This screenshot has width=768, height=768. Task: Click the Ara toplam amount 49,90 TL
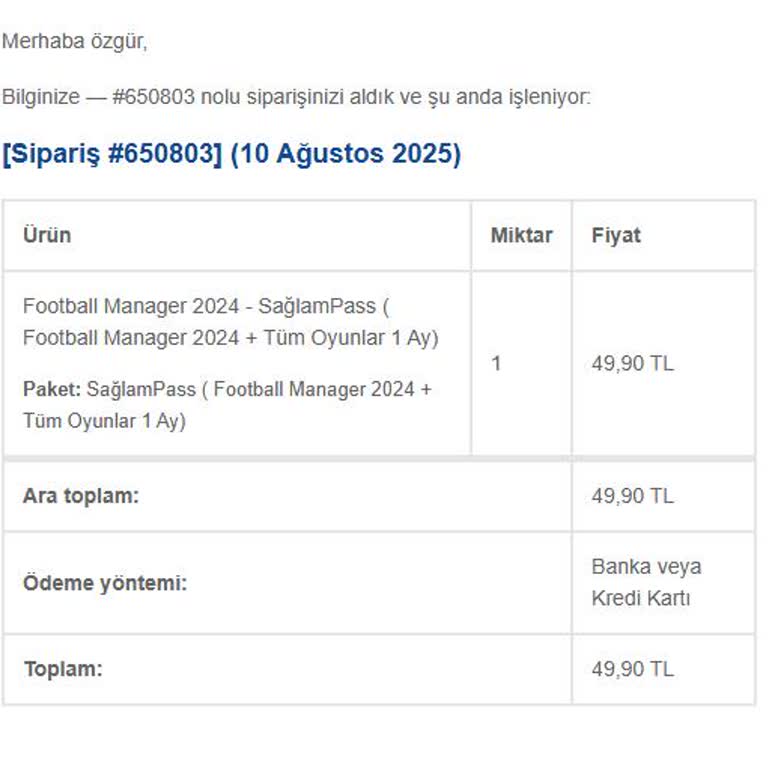pos(633,496)
